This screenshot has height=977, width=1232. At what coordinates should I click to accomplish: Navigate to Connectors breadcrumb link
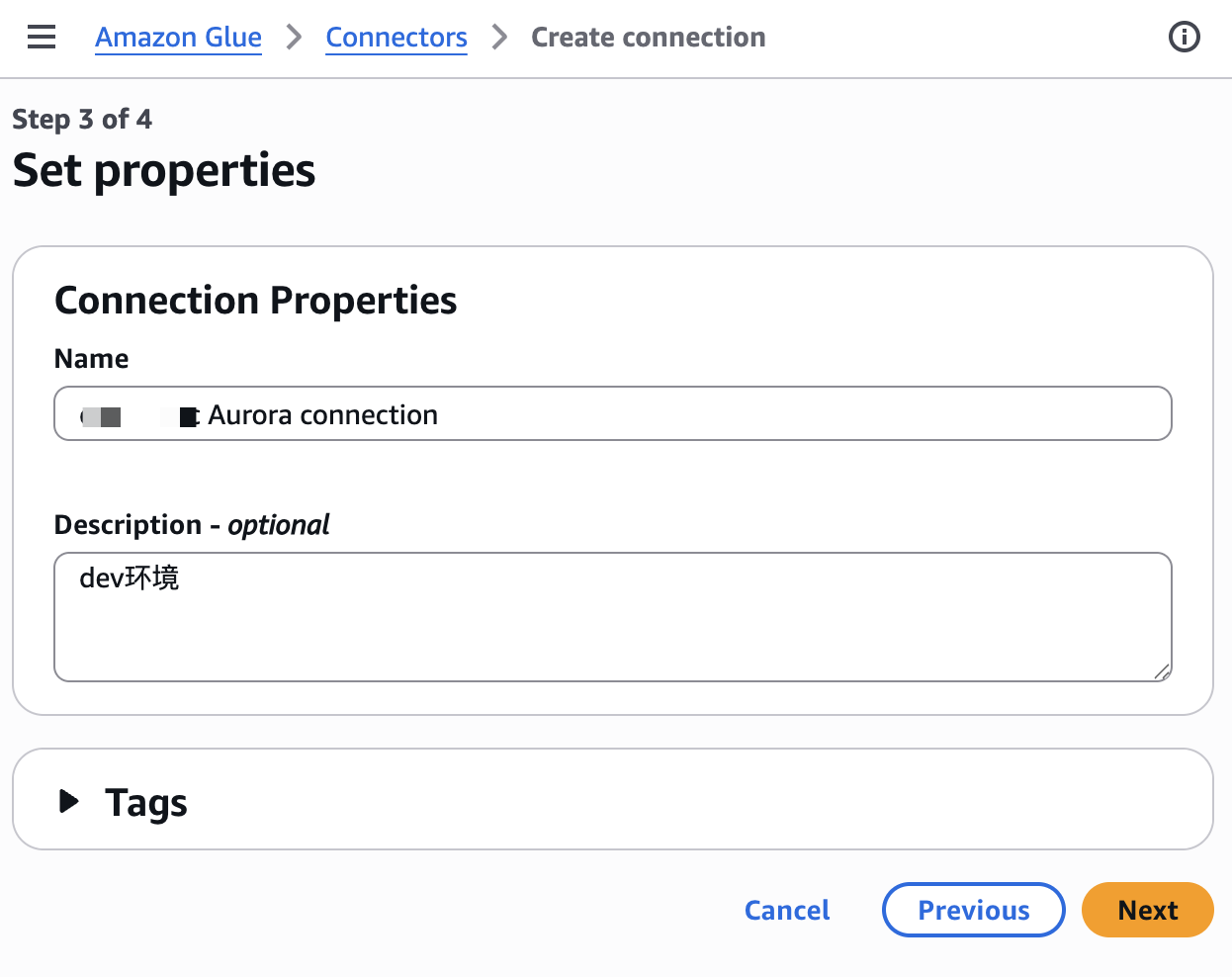point(396,38)
